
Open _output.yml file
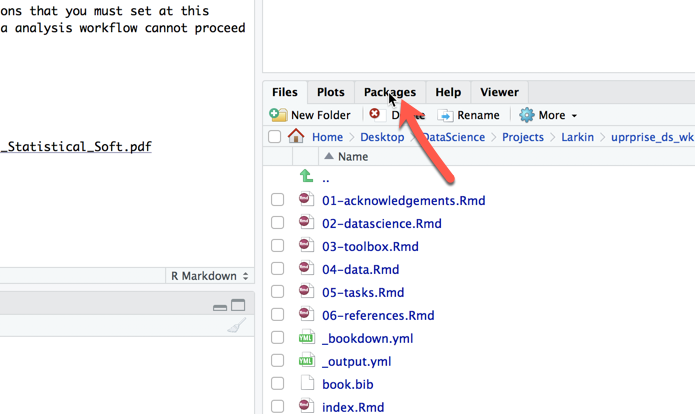pos(356,362)
